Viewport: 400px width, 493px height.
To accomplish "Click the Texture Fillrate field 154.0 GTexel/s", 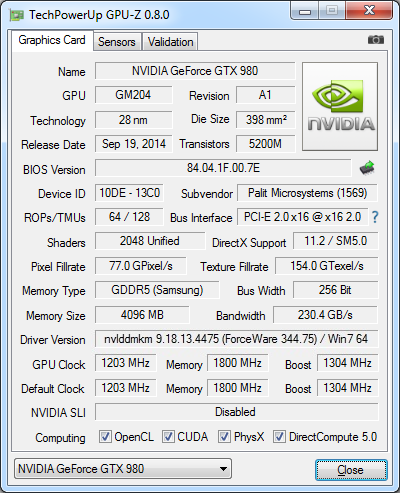I will [327, 266].
